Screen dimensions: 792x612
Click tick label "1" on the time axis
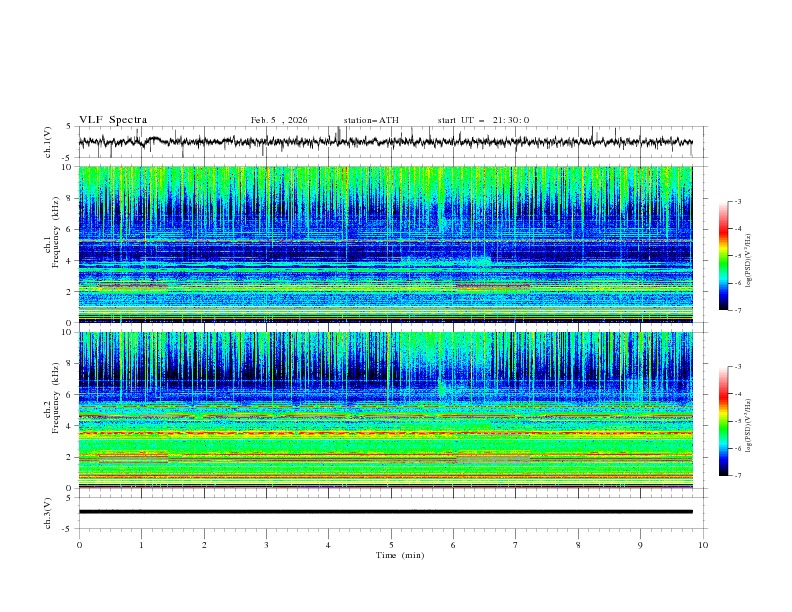[x=141, y=545]
